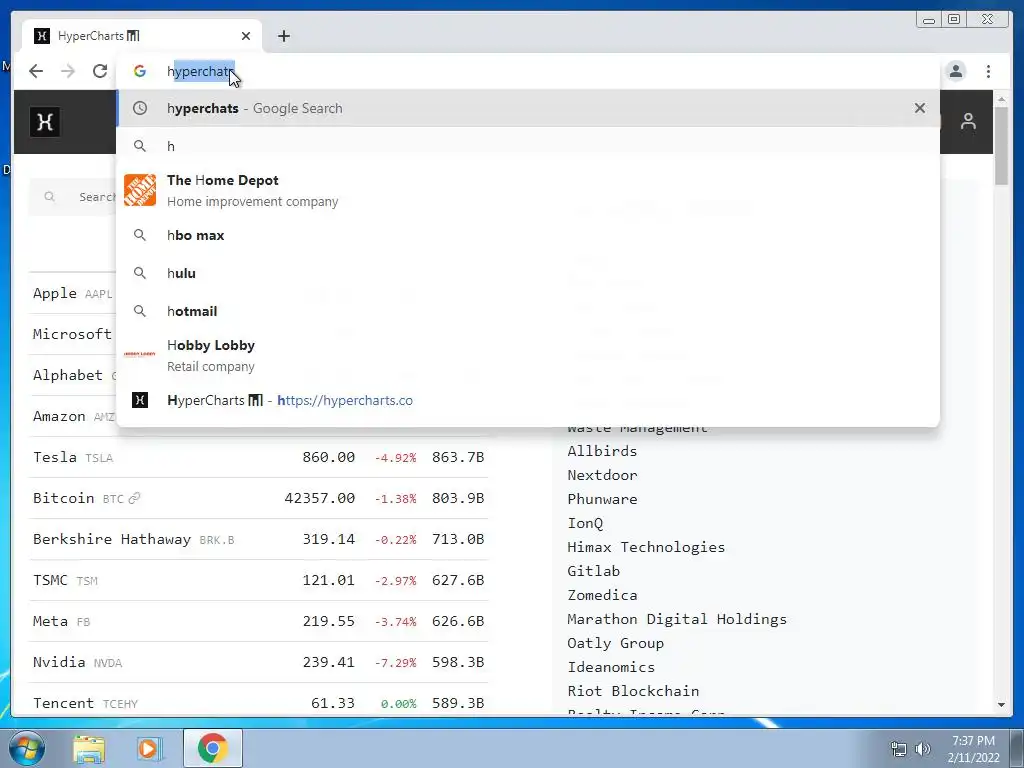Open Zomedica in the company list
Viewport: 1024px width, 768px height.
(602, 596)
